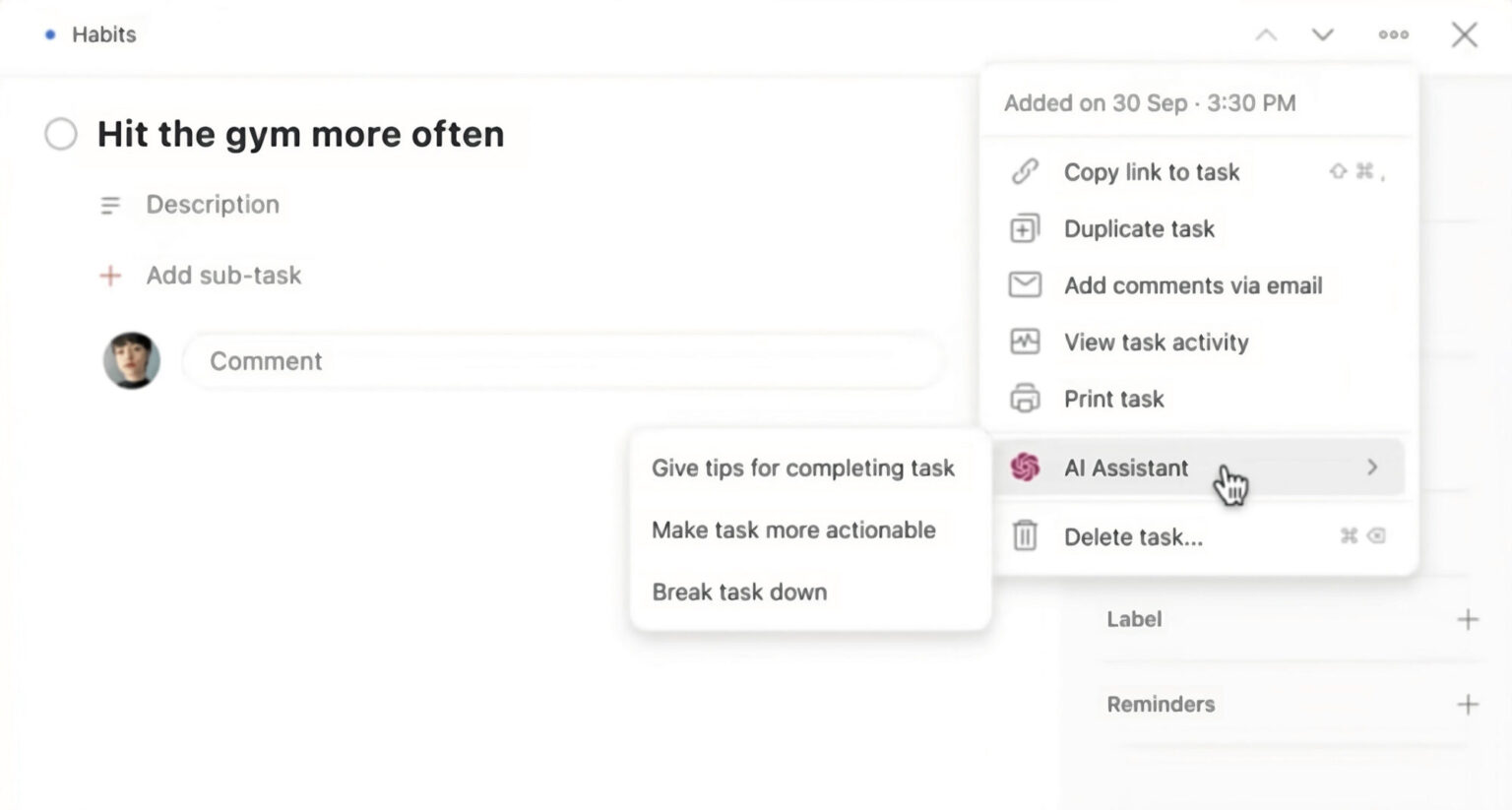Click the duplicate icon next to Duplicate task

click(x=1025, y=227)
